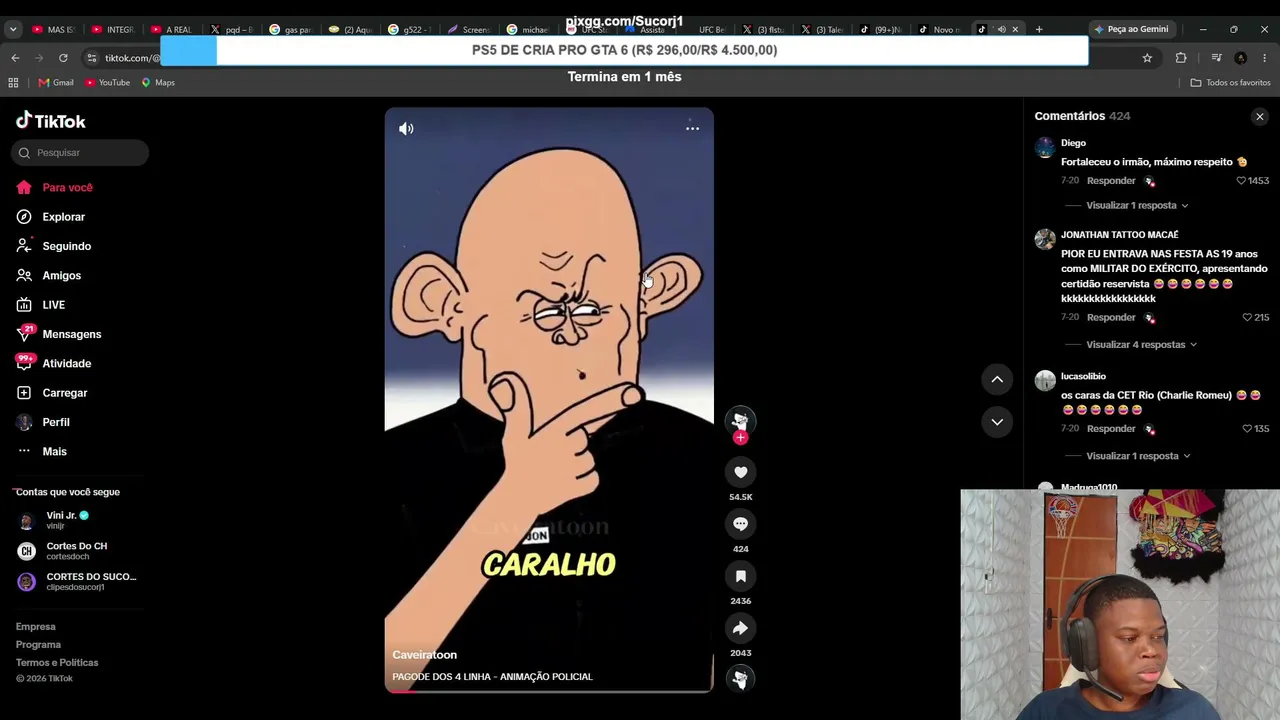Like the video with the heart icon
1280x720 pixels.
coord(741,472)
